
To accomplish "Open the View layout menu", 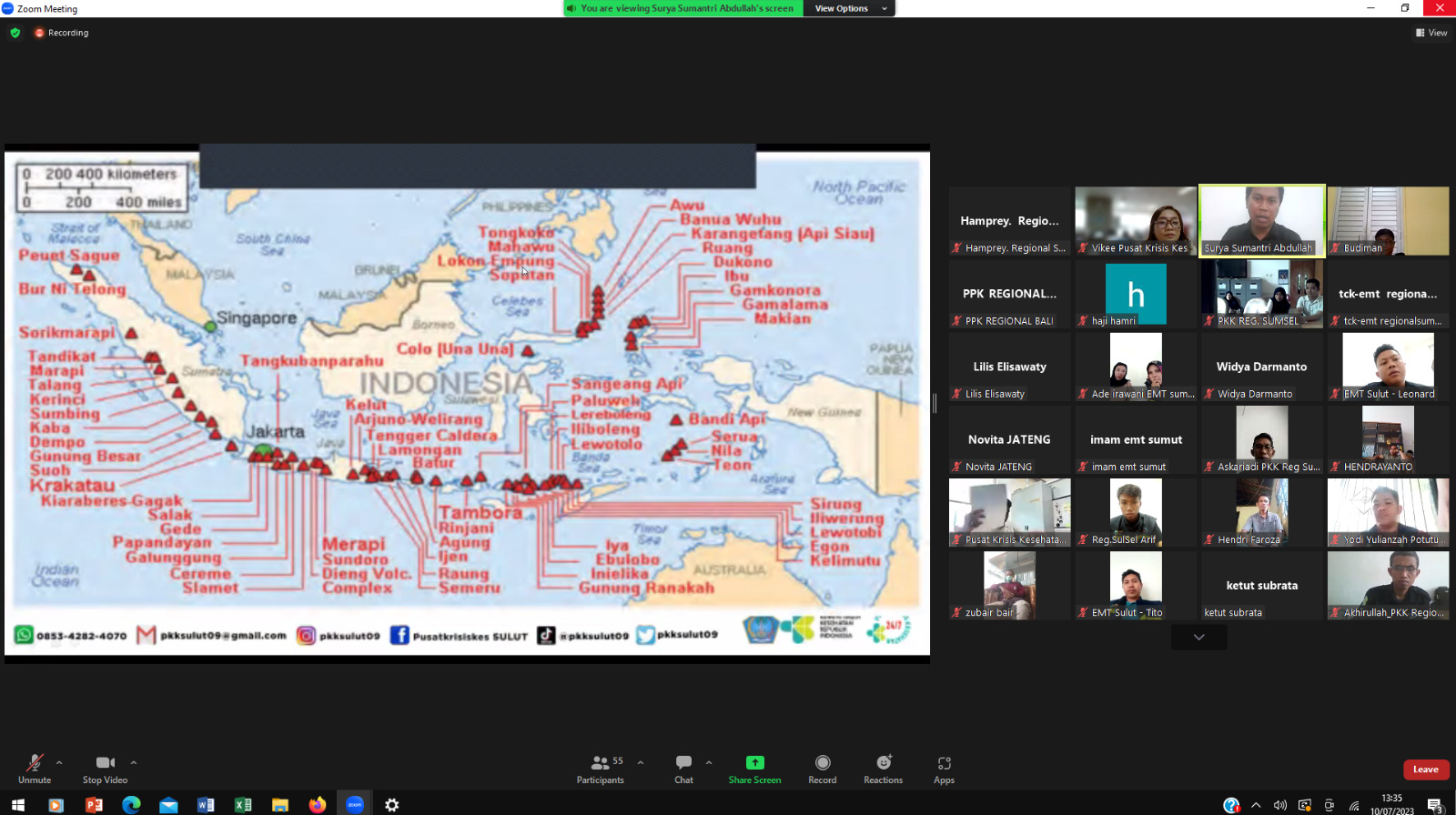I will click(x=1431, y=33).
